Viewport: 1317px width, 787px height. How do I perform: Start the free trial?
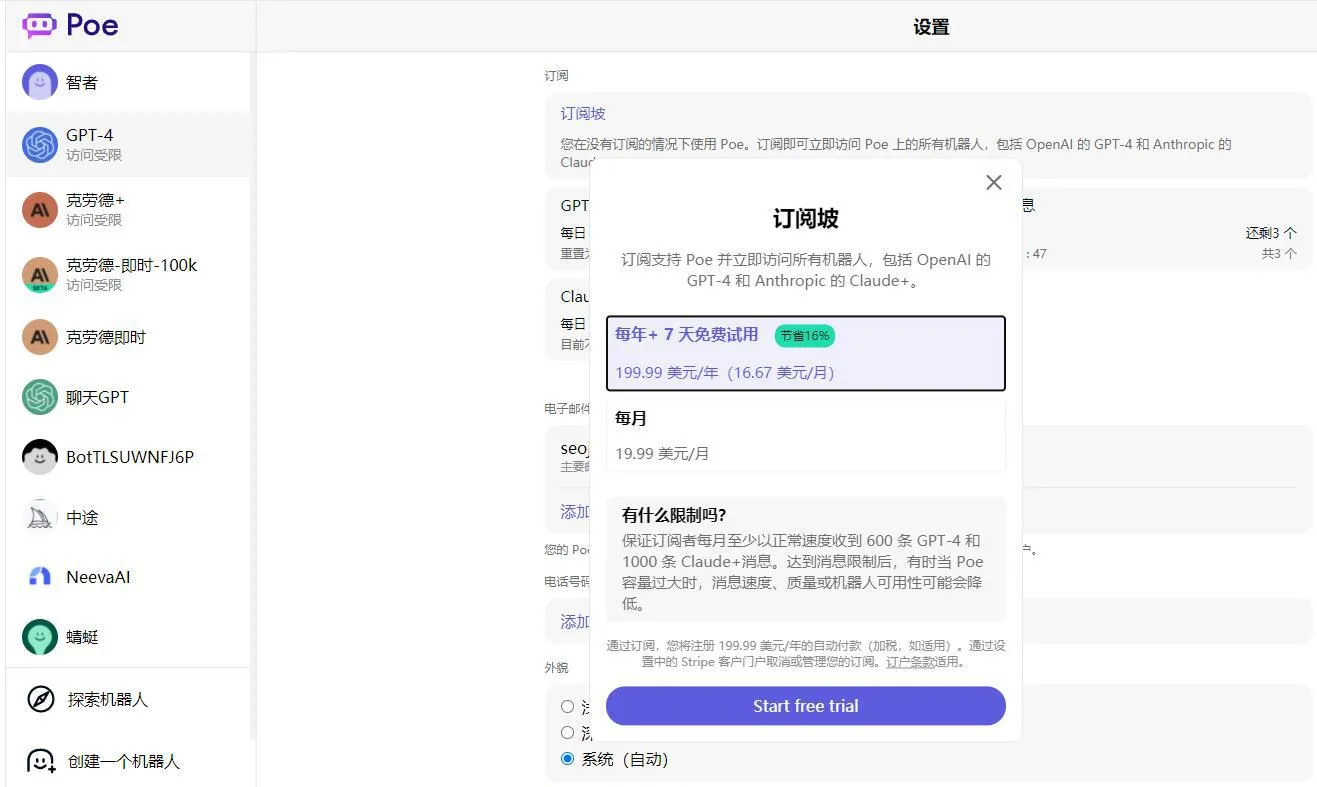coord(805,706)
